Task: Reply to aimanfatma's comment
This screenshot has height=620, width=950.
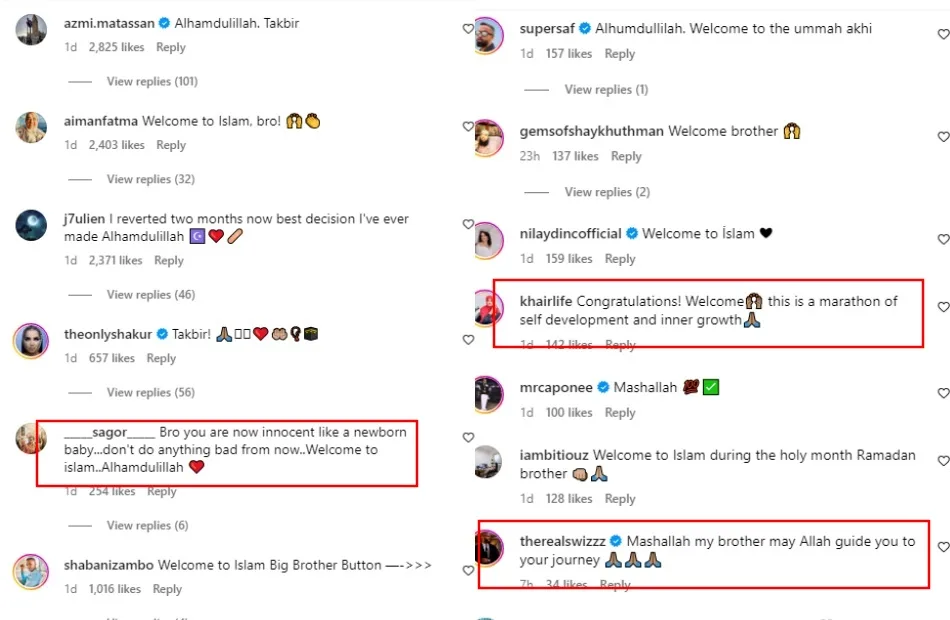Action: pyautogui.click(x=171, y=145)
